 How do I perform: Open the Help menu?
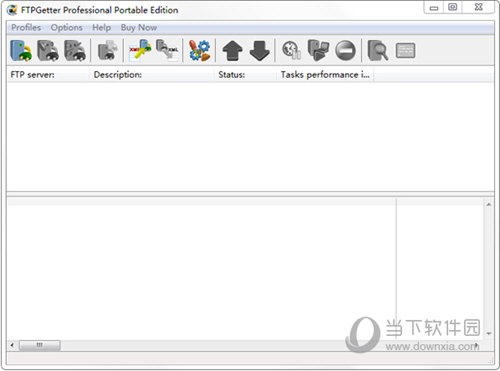point(101,27)
